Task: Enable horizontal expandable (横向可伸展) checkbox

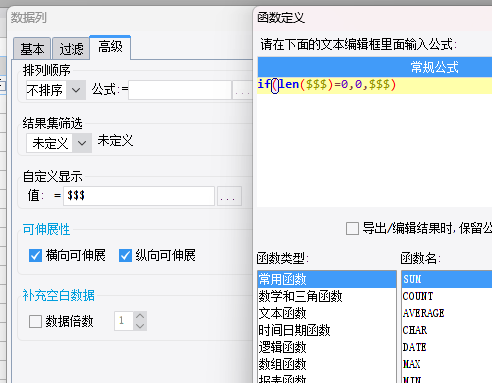Action: pyautogui.click(x=35, y=256)
